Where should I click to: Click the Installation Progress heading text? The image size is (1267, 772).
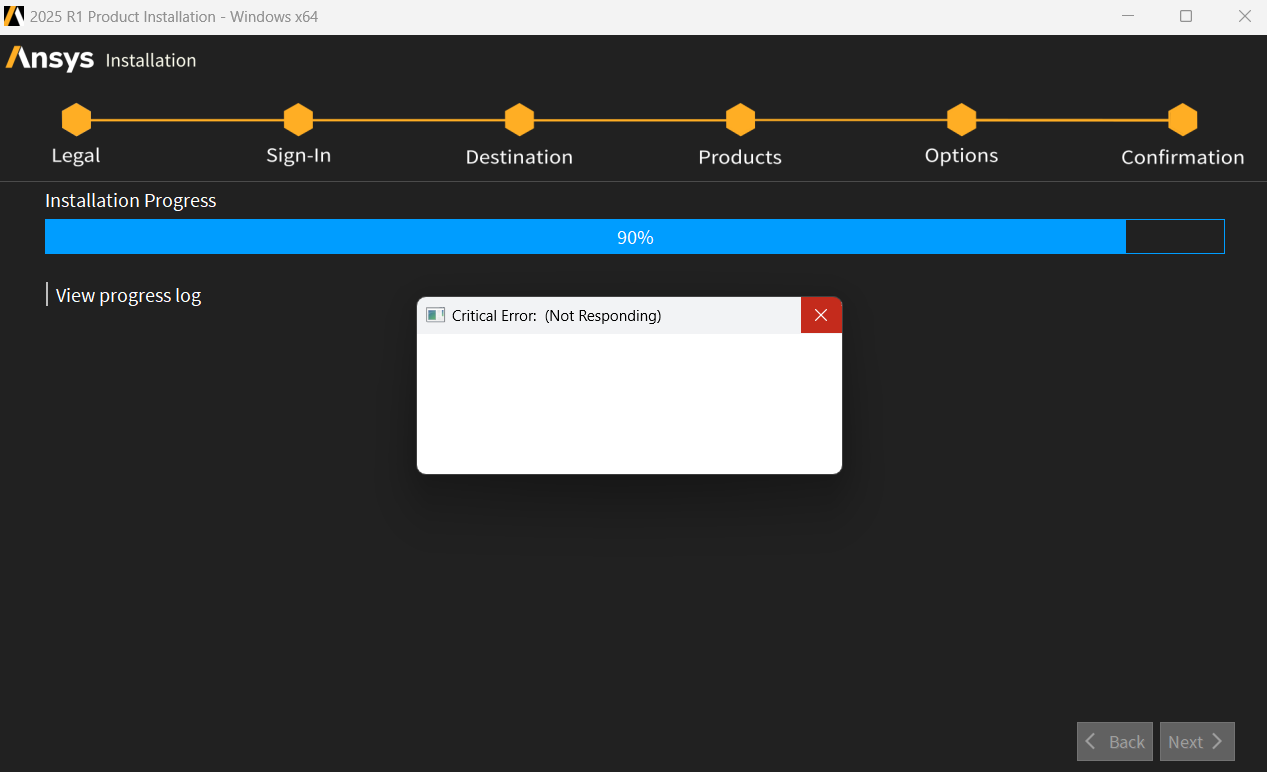(131, 200)
